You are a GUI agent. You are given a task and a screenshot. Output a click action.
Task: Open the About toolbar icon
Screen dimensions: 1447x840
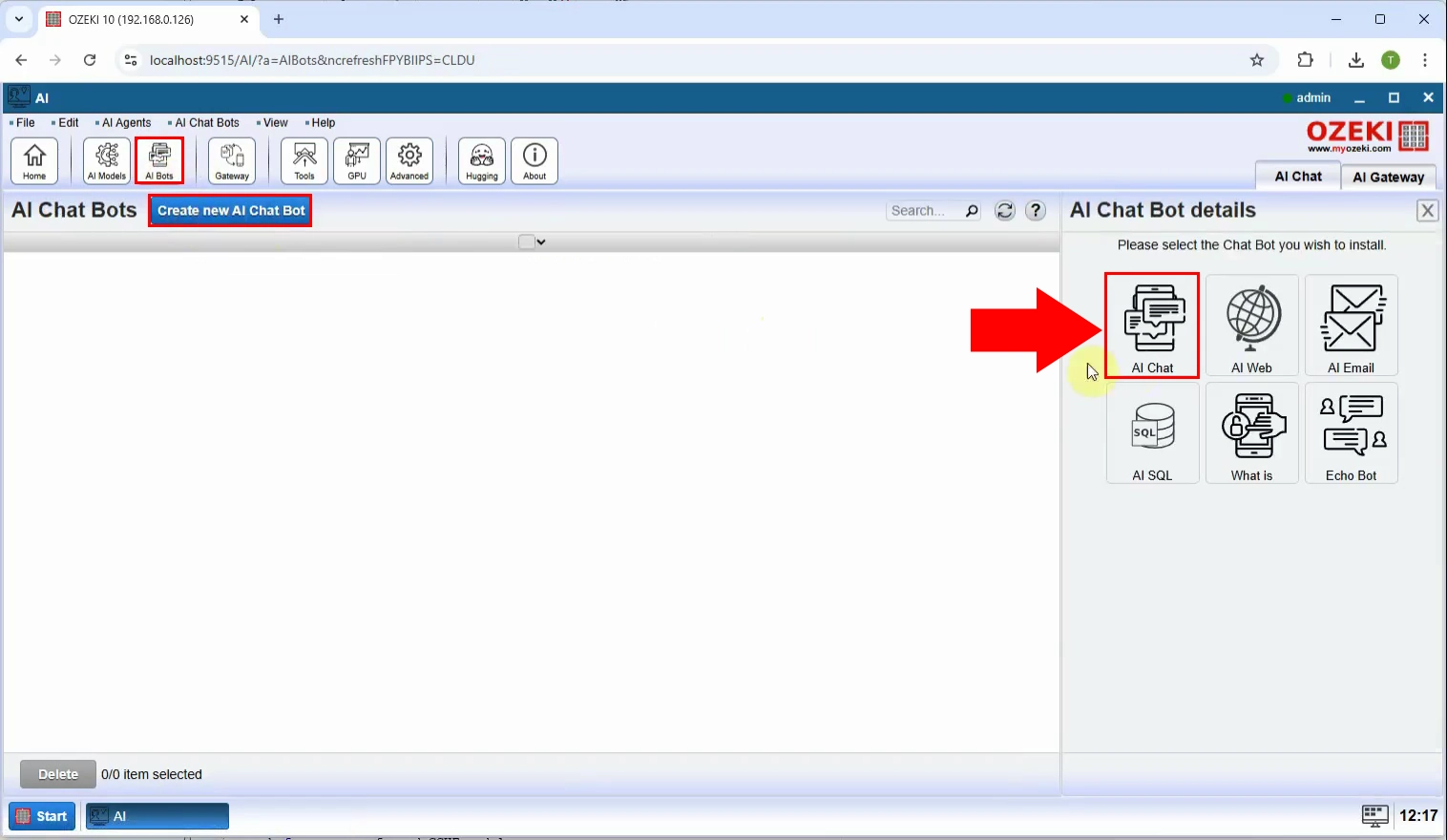535,160
